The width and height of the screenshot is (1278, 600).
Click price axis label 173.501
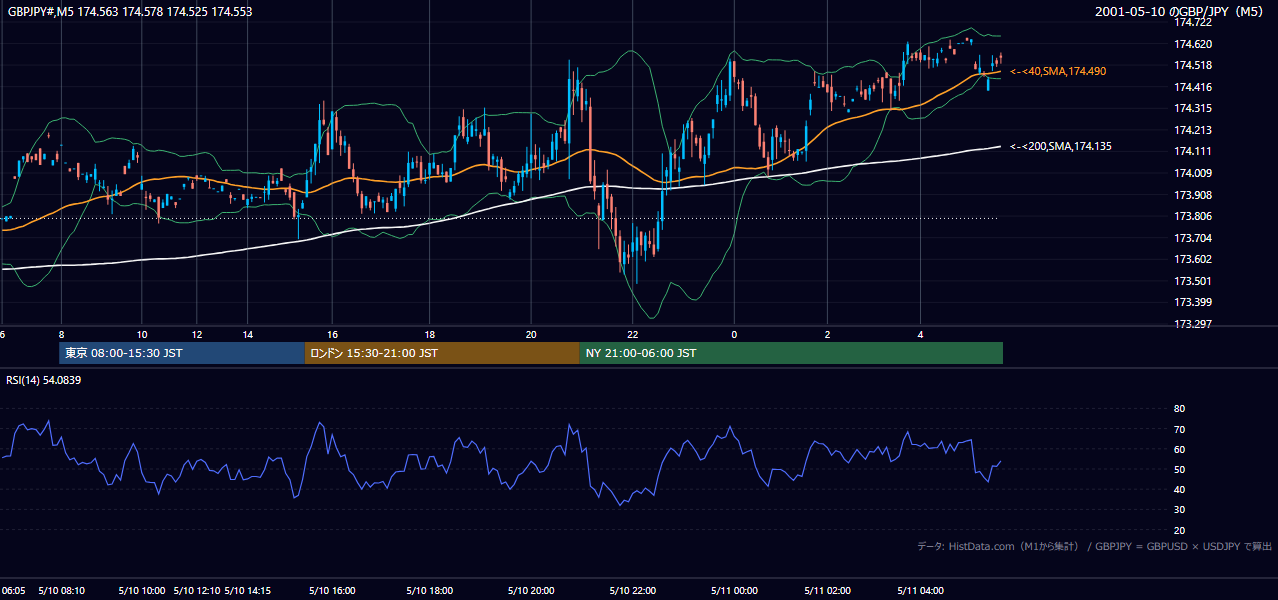pos(1193,281)
